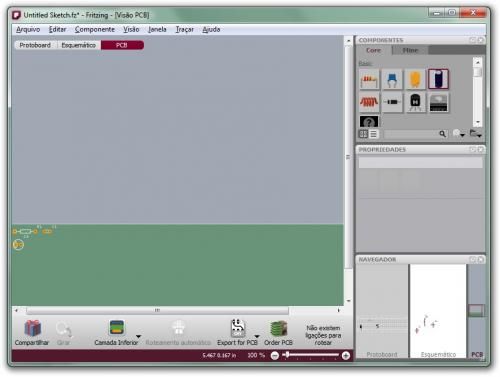
Task: Toggle to the Protoboard view
Action: click(x=35, y=45)
